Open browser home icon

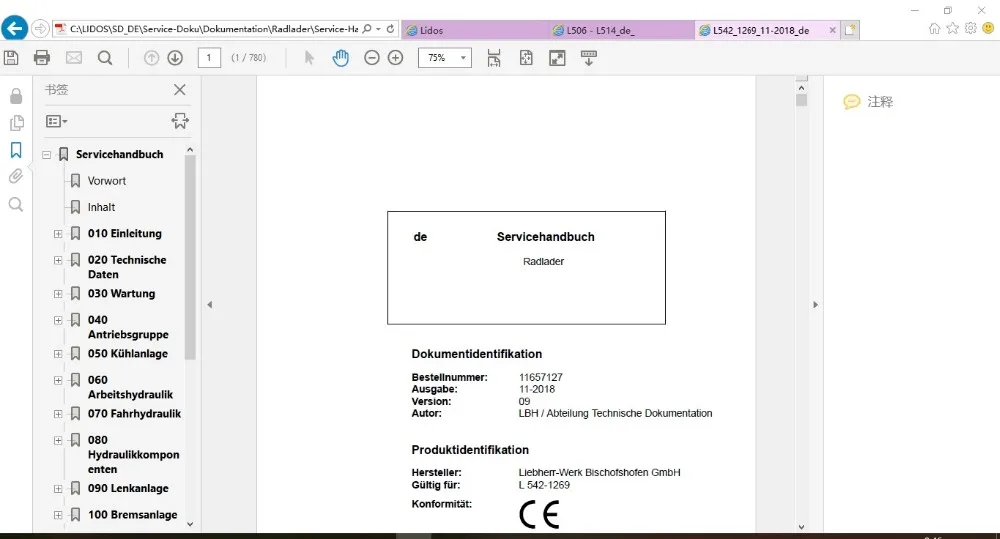coord(934,29)
